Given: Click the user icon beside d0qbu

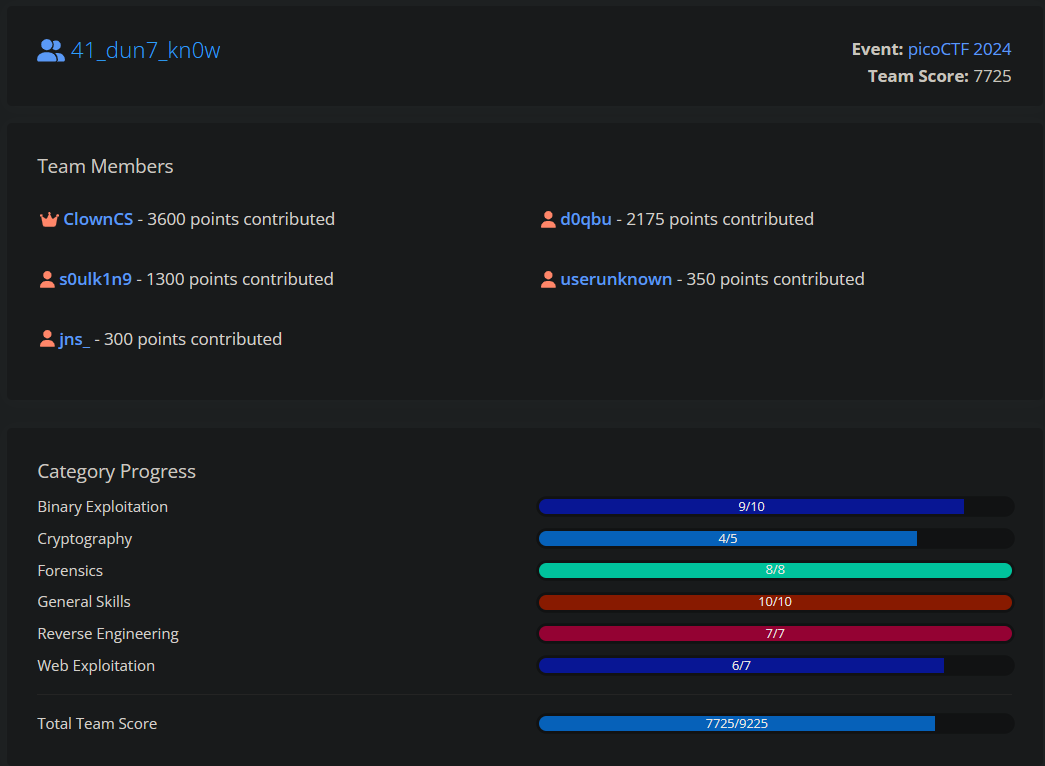Looking at the screenshot, I should (x=548, y=219).
